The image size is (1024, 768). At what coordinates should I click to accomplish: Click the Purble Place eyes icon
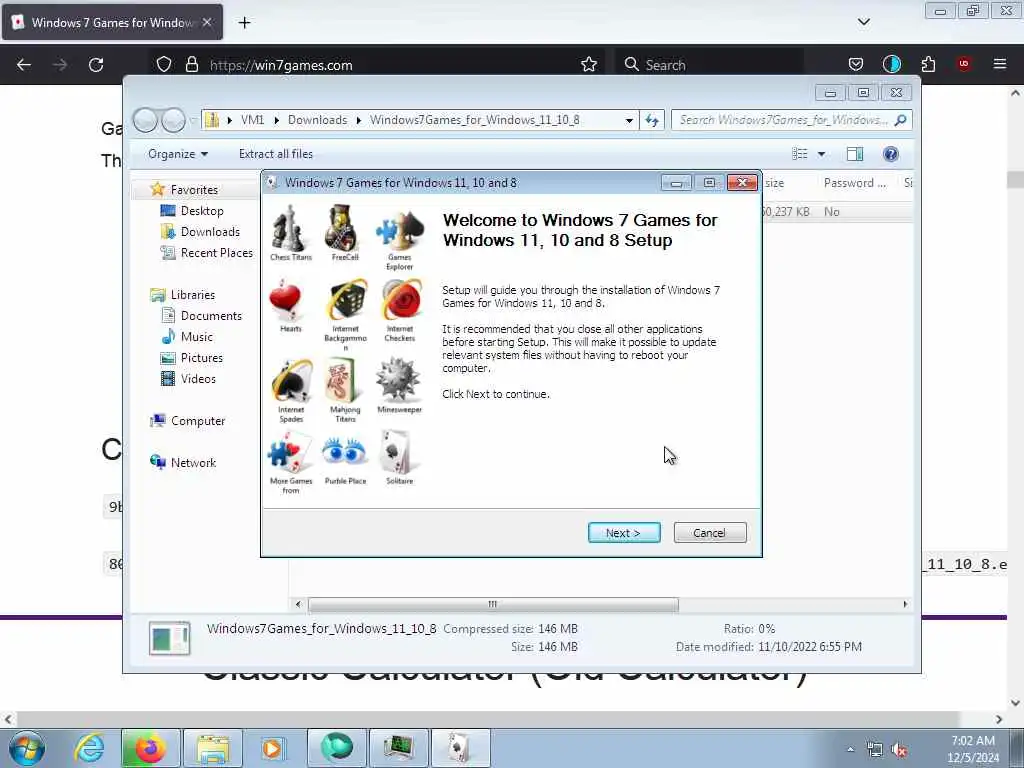pos(344,452)
